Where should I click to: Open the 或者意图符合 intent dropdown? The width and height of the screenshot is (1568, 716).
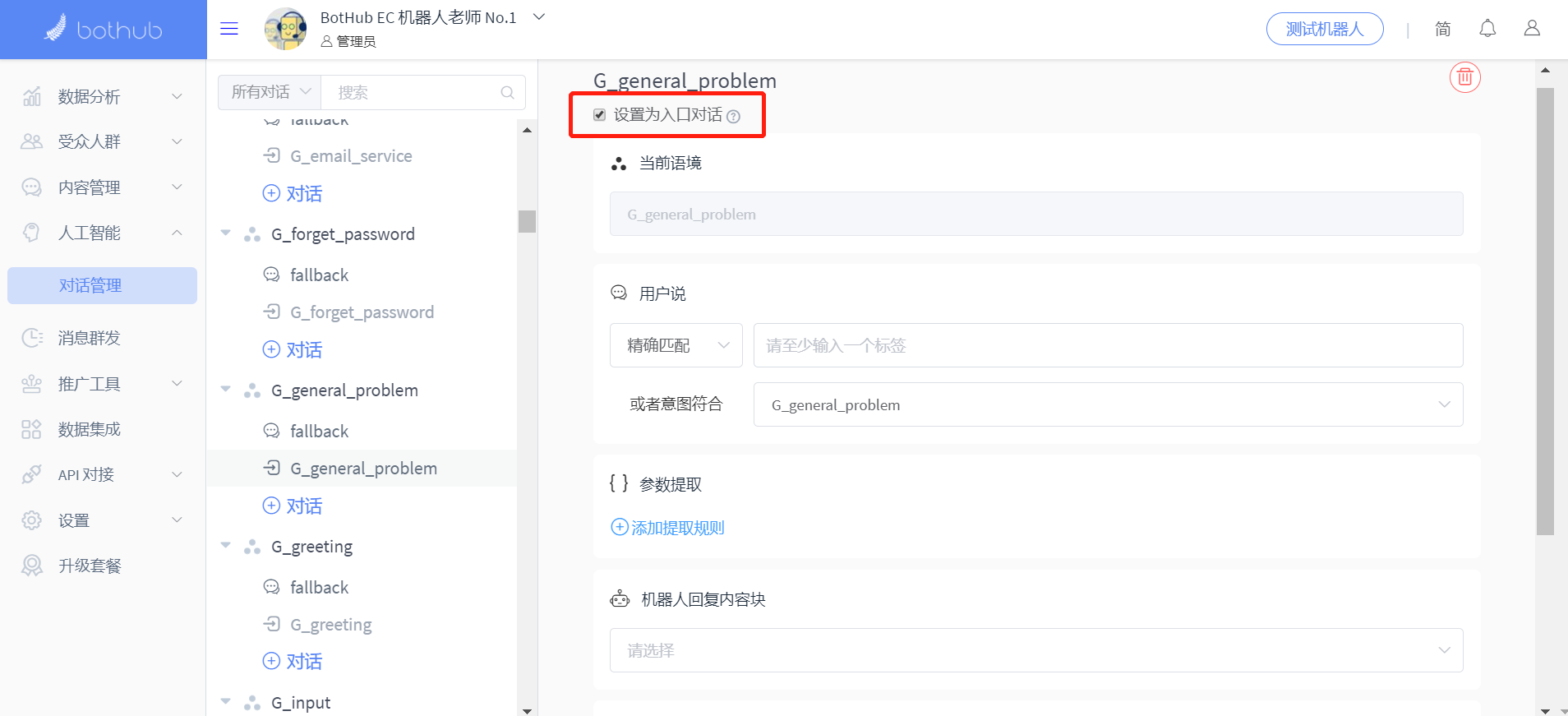tap(1109, 404)
